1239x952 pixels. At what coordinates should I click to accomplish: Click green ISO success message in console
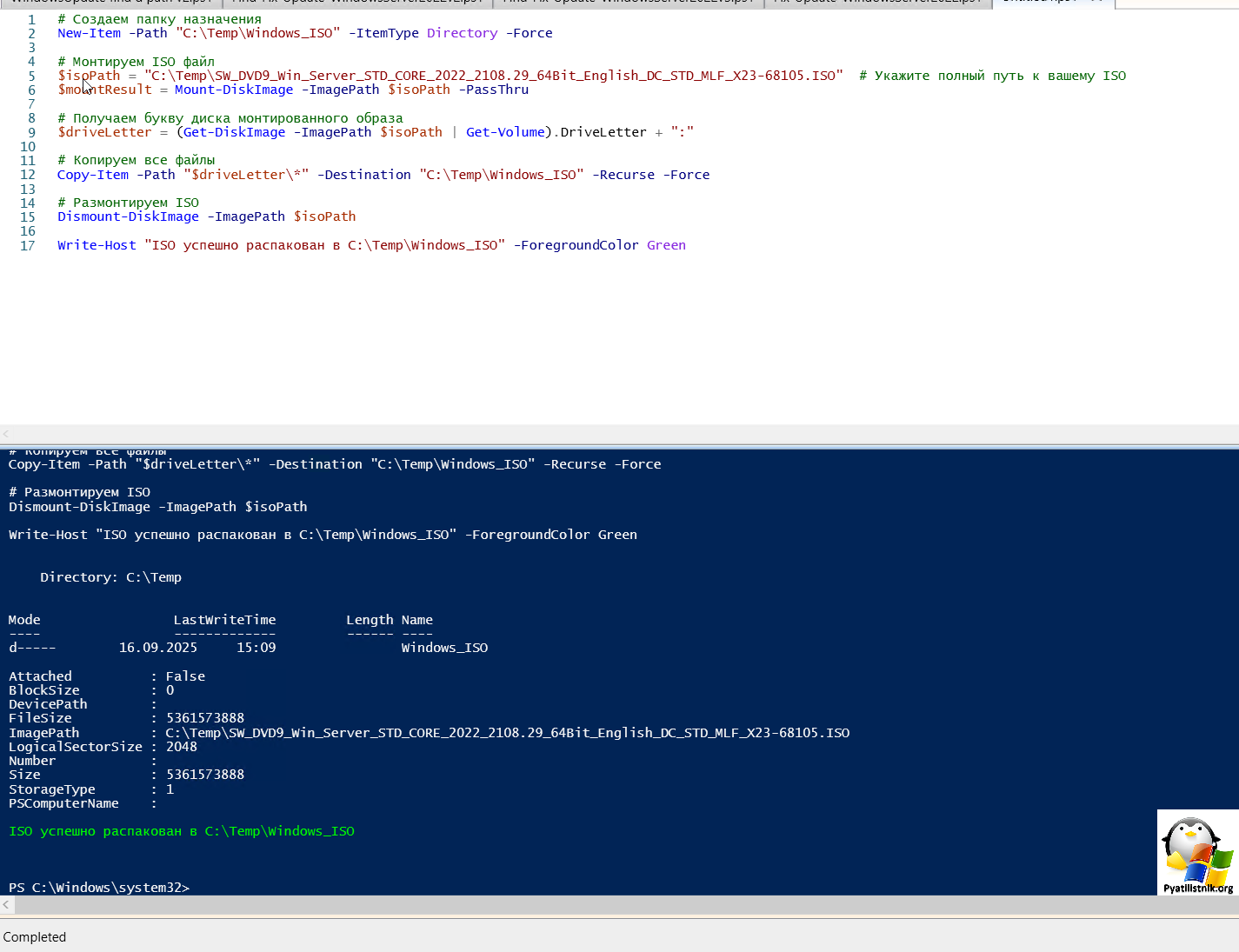(x=182, y=831)
